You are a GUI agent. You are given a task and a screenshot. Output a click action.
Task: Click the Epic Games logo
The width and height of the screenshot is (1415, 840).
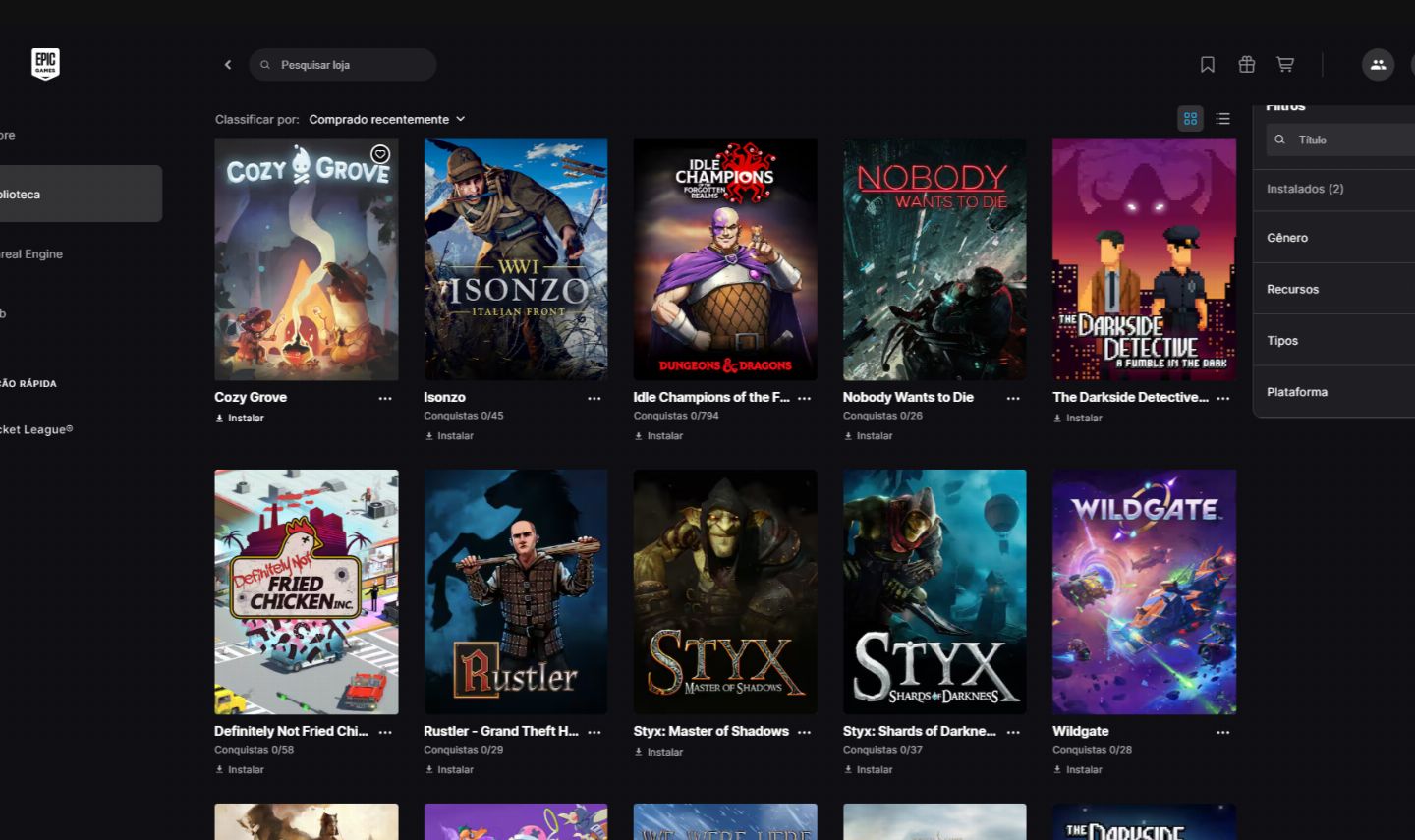point(45,64)
